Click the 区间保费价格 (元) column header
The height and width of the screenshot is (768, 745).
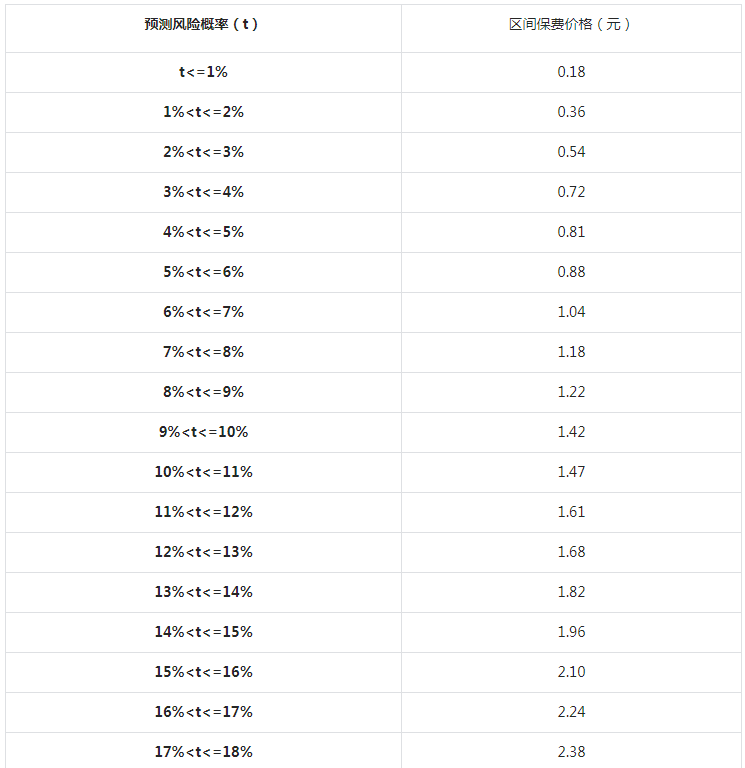(571, 24)
